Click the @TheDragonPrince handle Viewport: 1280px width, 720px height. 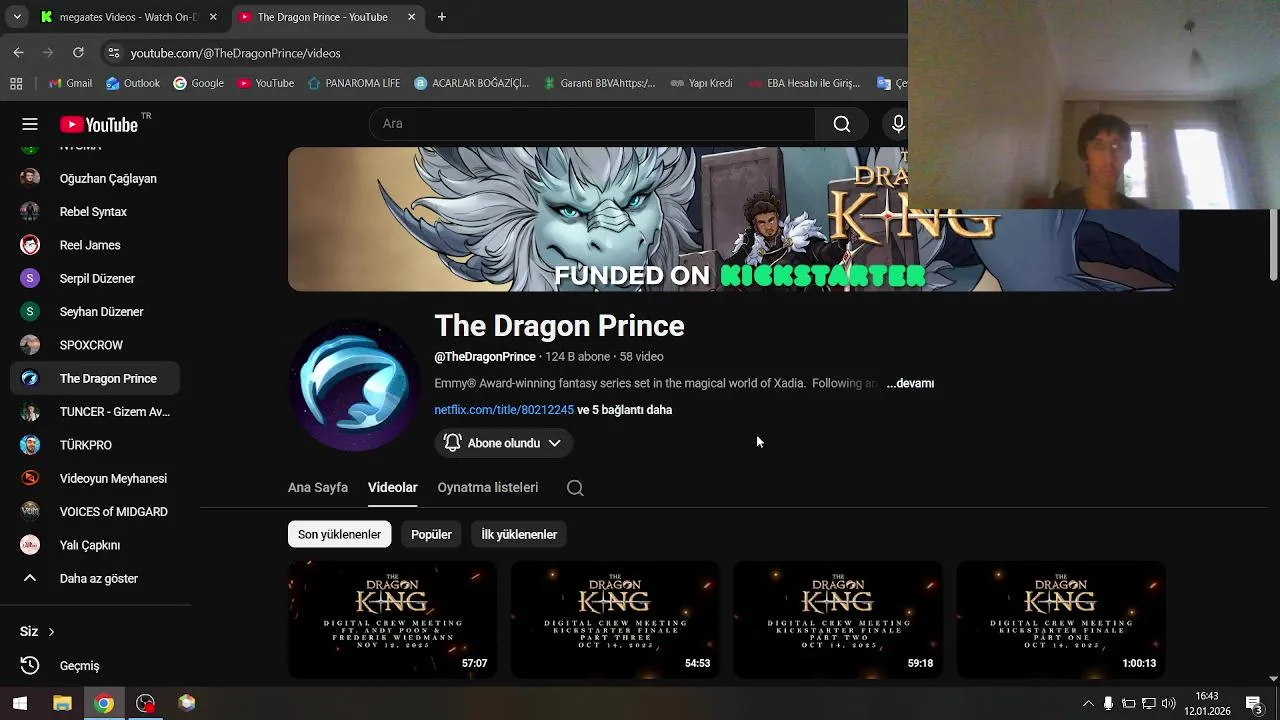pos(485,357)
